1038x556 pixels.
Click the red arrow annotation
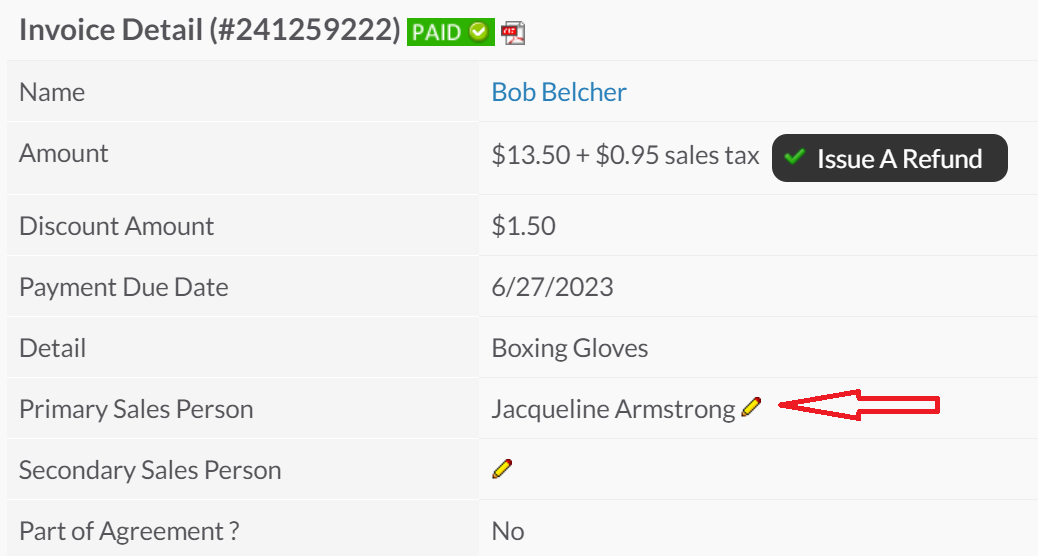click(x=859, y=405)
